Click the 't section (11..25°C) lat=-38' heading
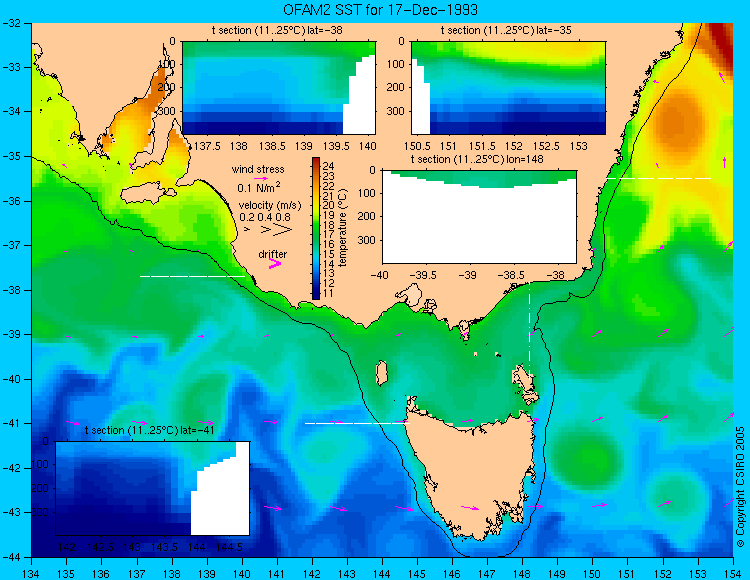750x580 pixels. pos(277,31)
